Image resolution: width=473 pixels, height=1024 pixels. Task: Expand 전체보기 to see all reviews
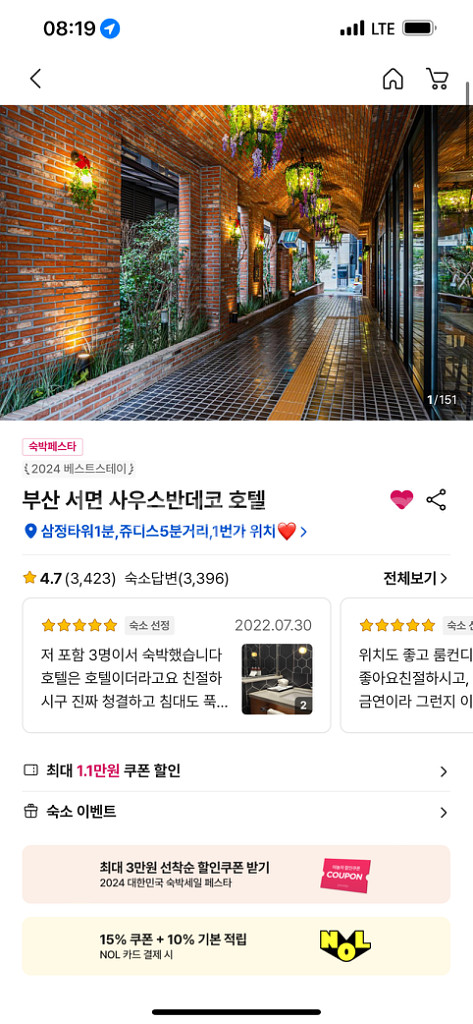[415, 578]
